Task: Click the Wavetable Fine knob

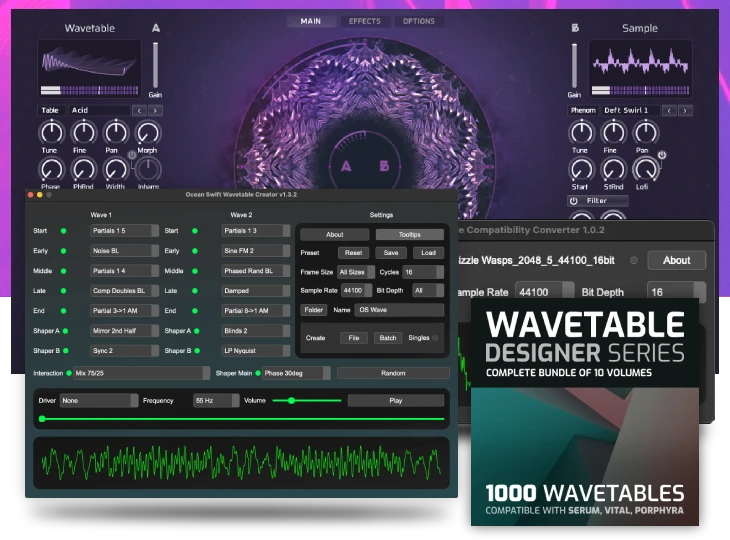Action: [x=83, y=133]
